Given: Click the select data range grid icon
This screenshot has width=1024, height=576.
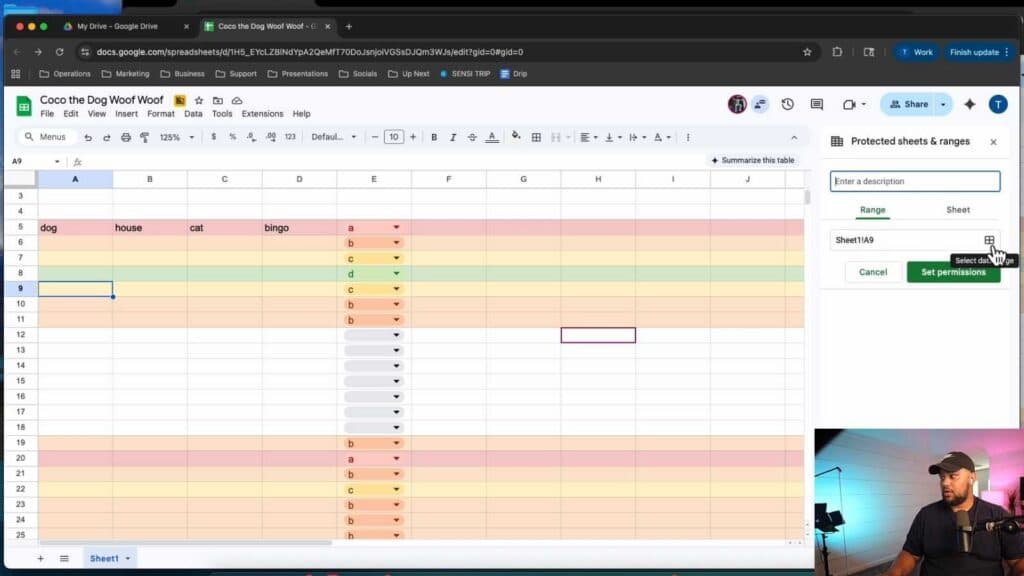Looking at the screenshot, I should point(989,240).
